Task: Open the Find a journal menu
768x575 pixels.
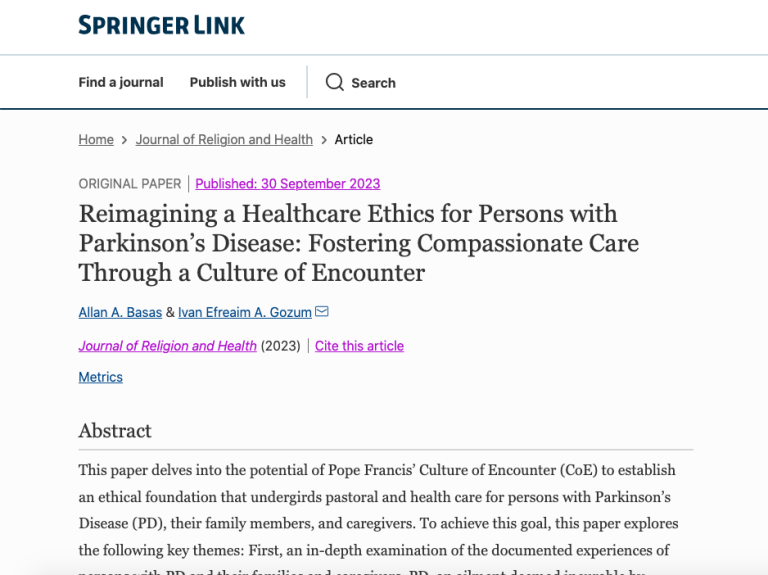Action: click(121, 82)
